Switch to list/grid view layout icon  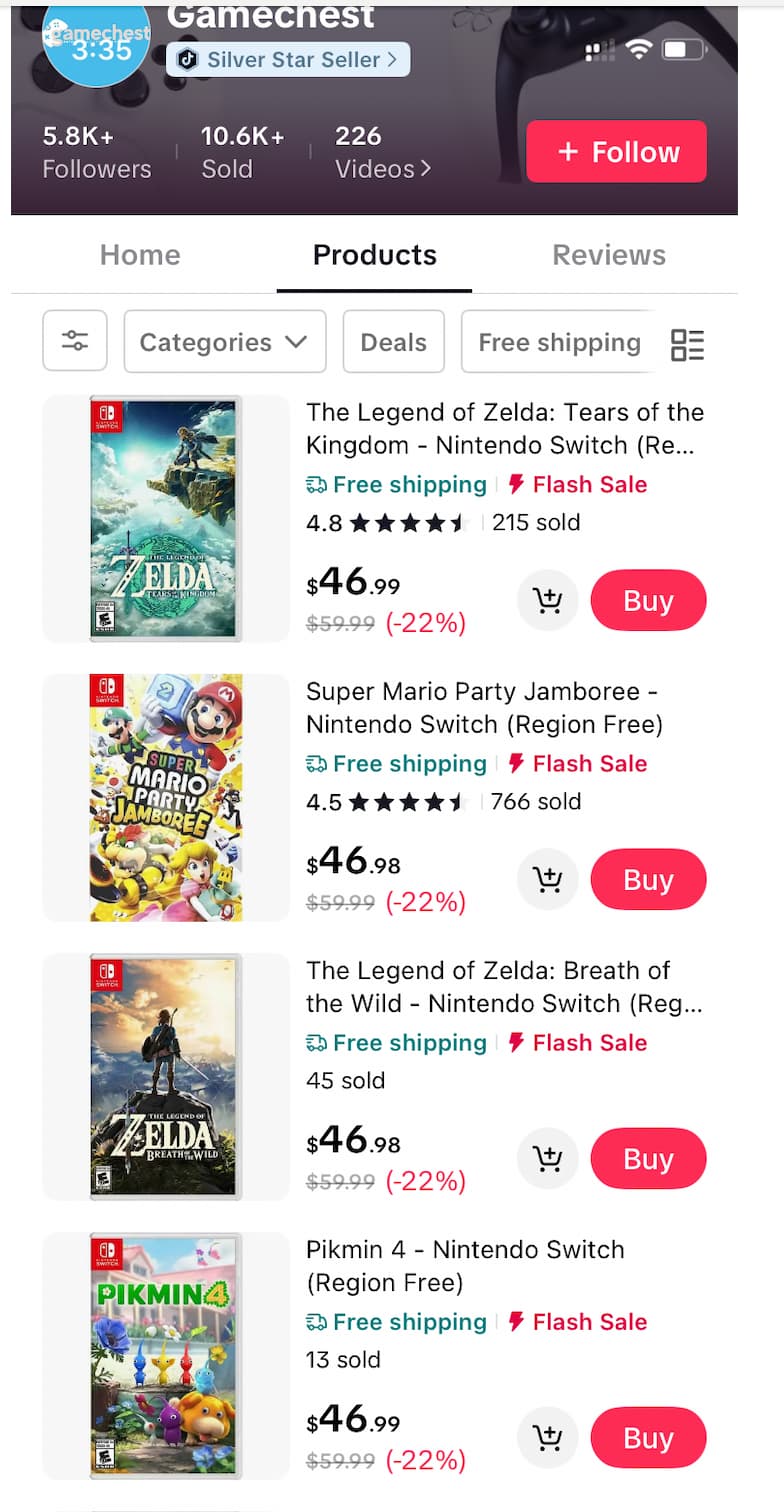687,344
